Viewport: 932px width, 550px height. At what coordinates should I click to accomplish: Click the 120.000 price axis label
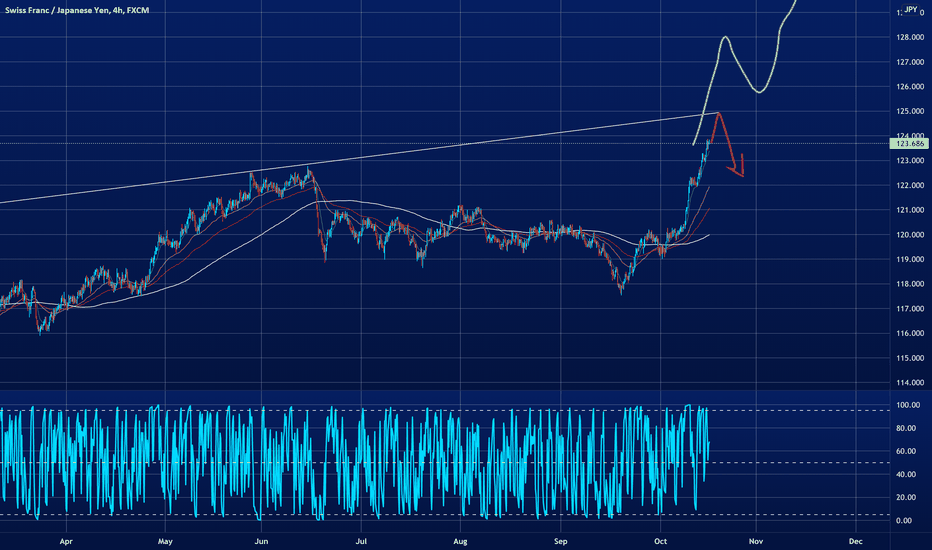point(910,235)
